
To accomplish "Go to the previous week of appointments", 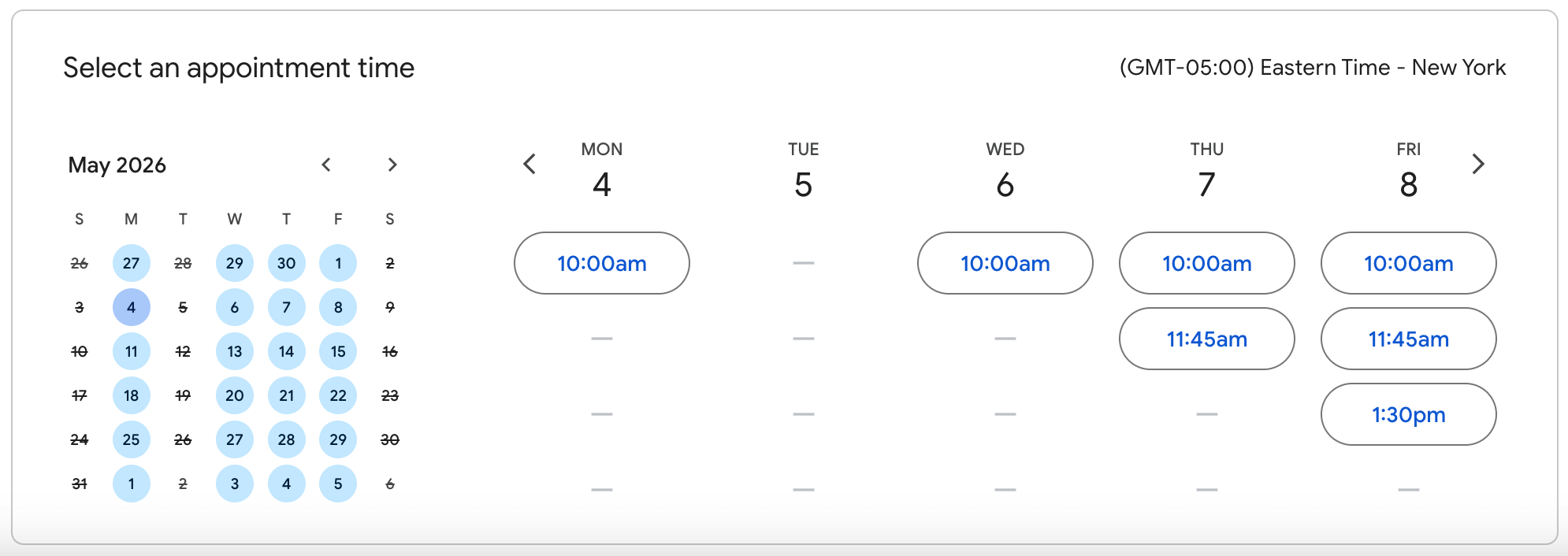I will tap(528, 165).
